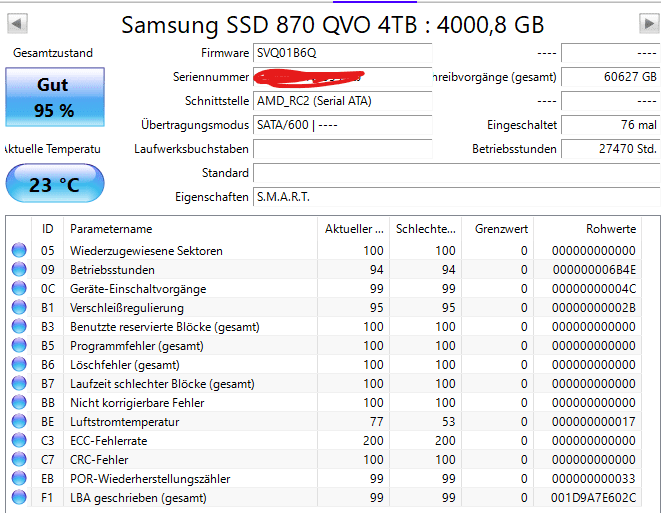This screenshot has width=661, height=513.
Task: Click Eingeschaltet value 76 mal
Action: click(x=611, y=125)
